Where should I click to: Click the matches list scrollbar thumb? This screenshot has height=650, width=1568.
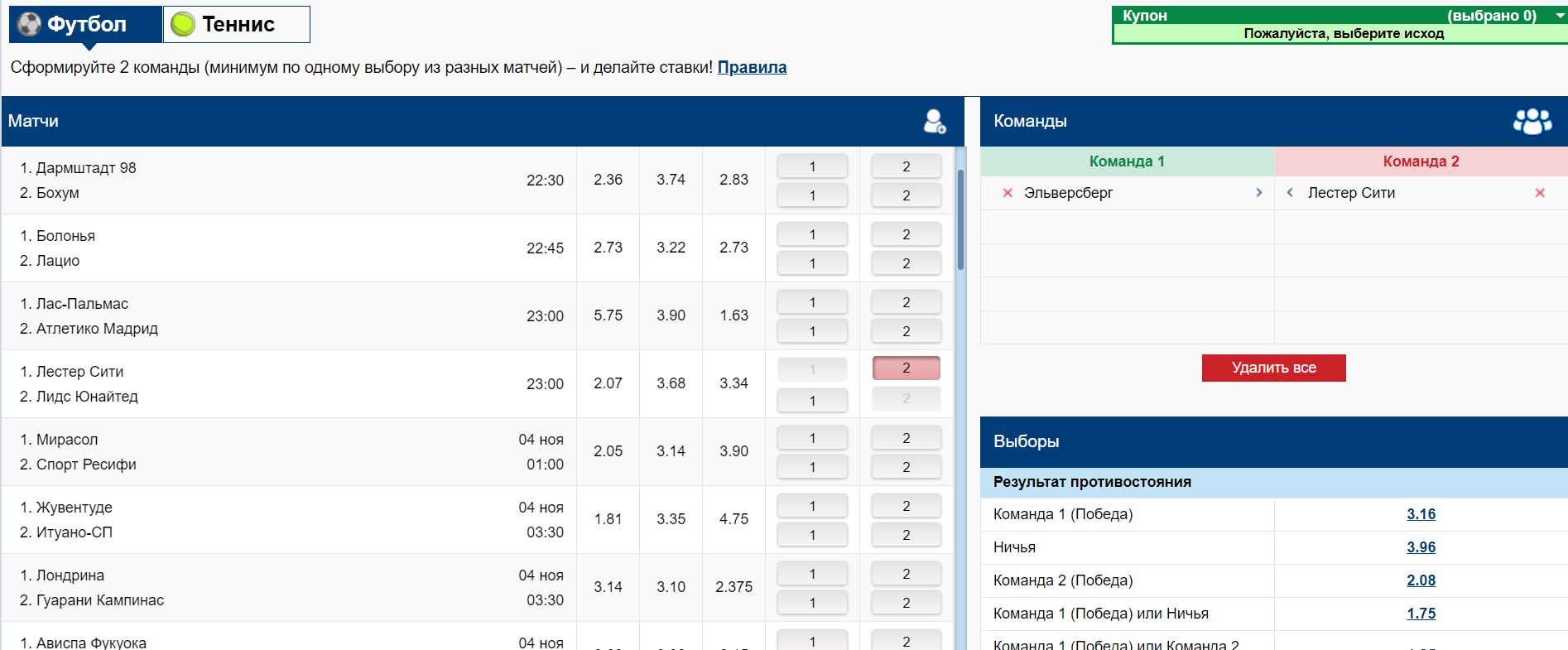click(x=960, y=219)
